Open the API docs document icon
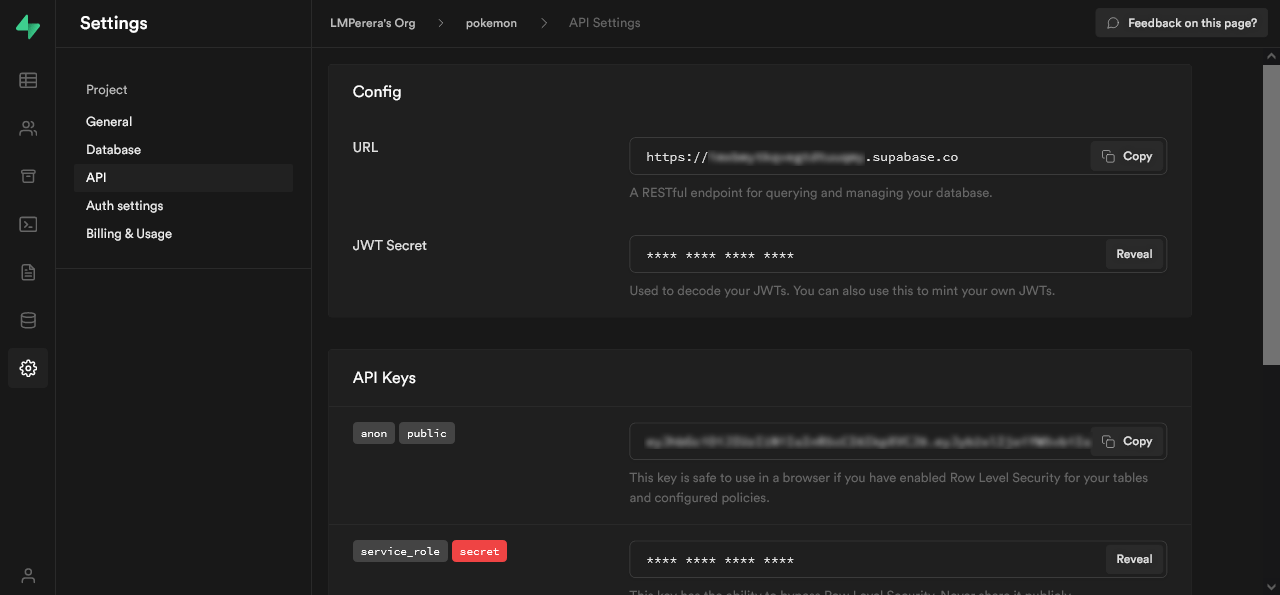This screenshot has width=1280, height=595. [28, 272]
